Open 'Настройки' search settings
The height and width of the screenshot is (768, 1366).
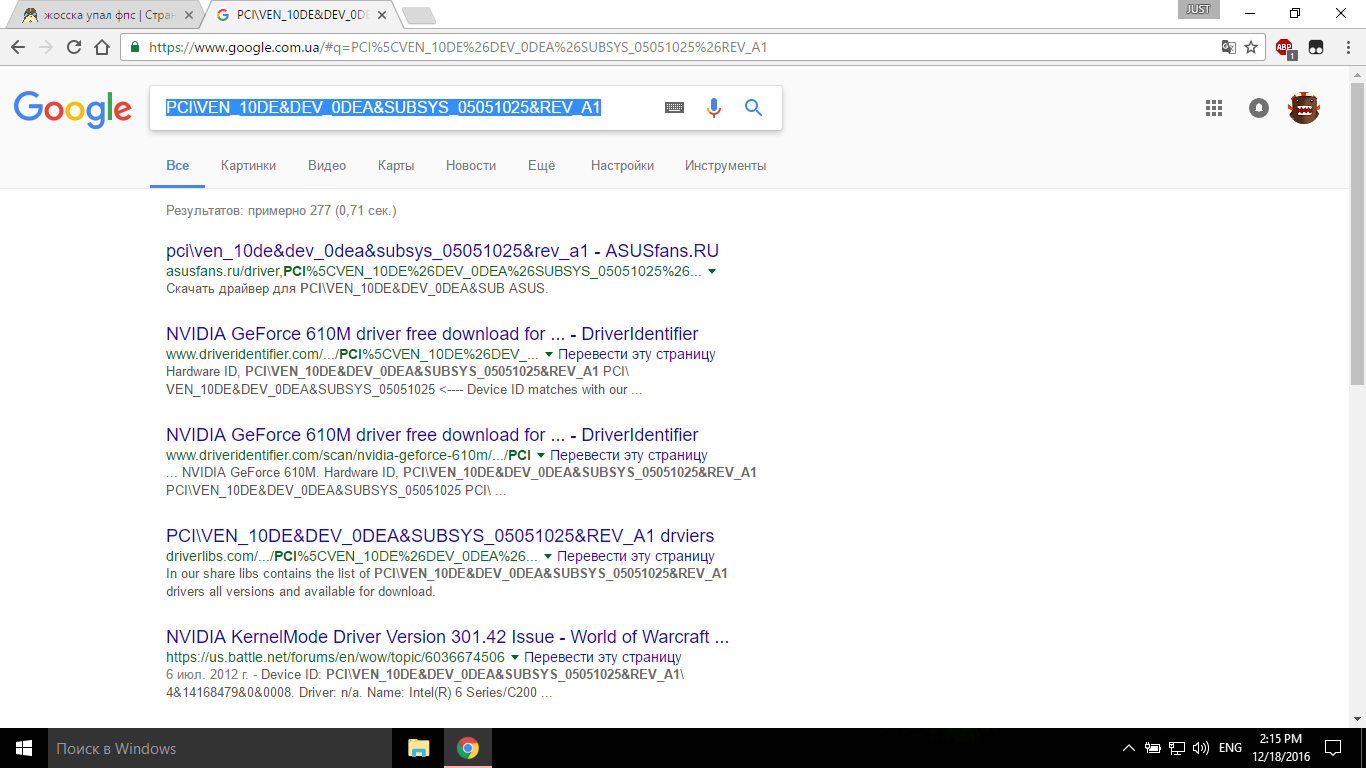pyautogui.click(x=622, y=166)
